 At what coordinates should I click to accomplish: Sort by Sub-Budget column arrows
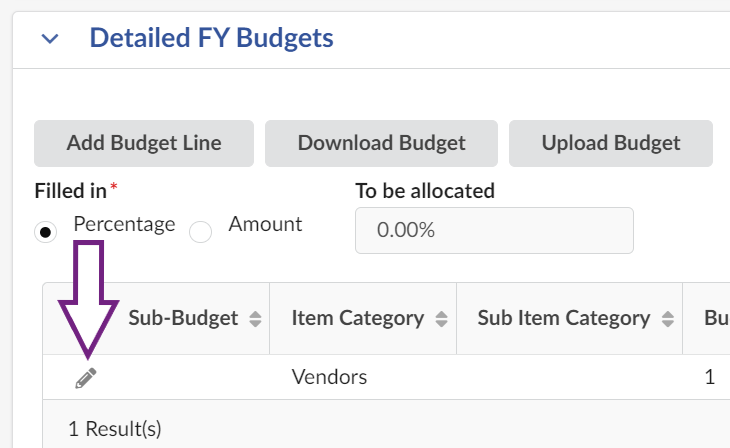255,319
